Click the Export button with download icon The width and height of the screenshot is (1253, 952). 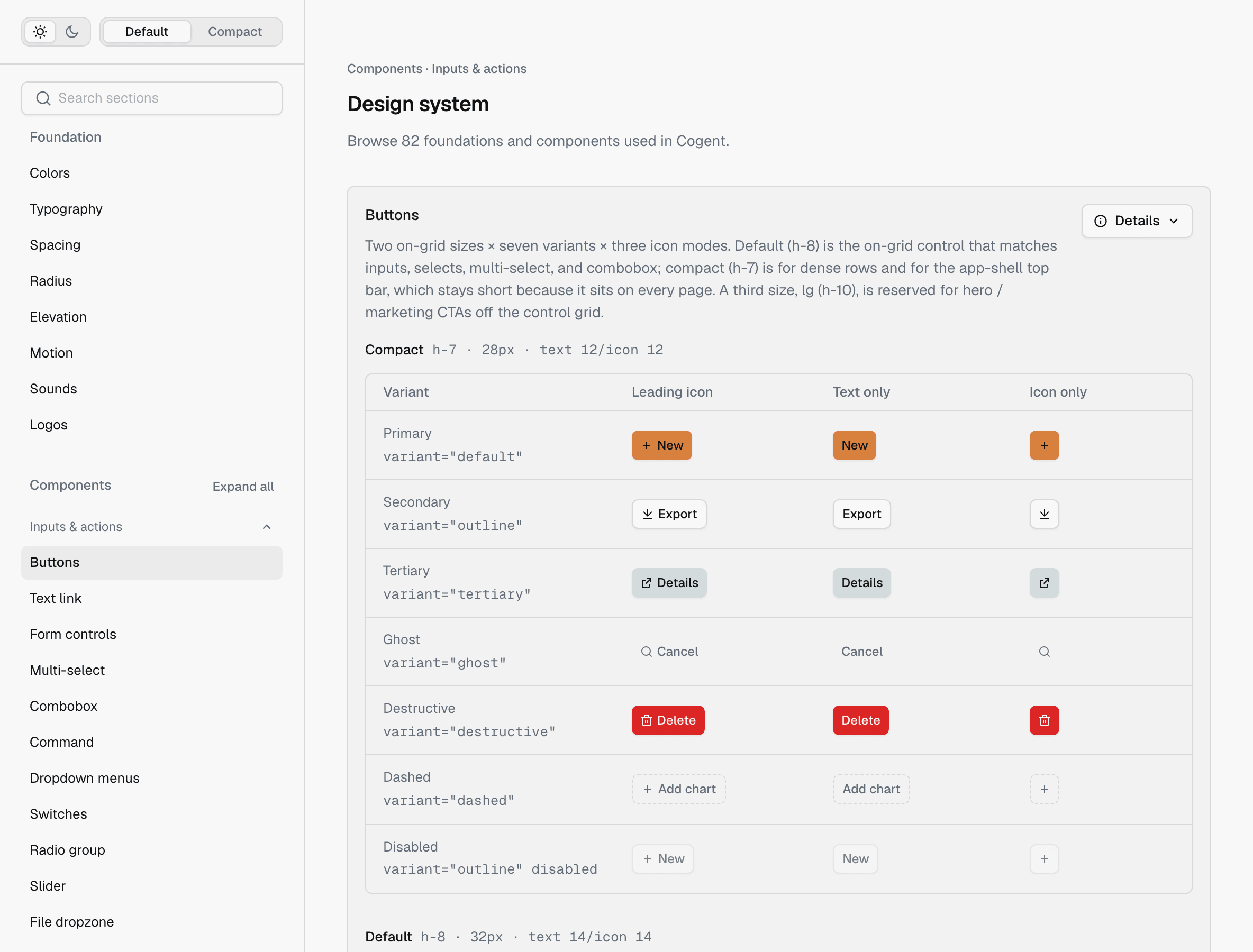pos(669,514)
